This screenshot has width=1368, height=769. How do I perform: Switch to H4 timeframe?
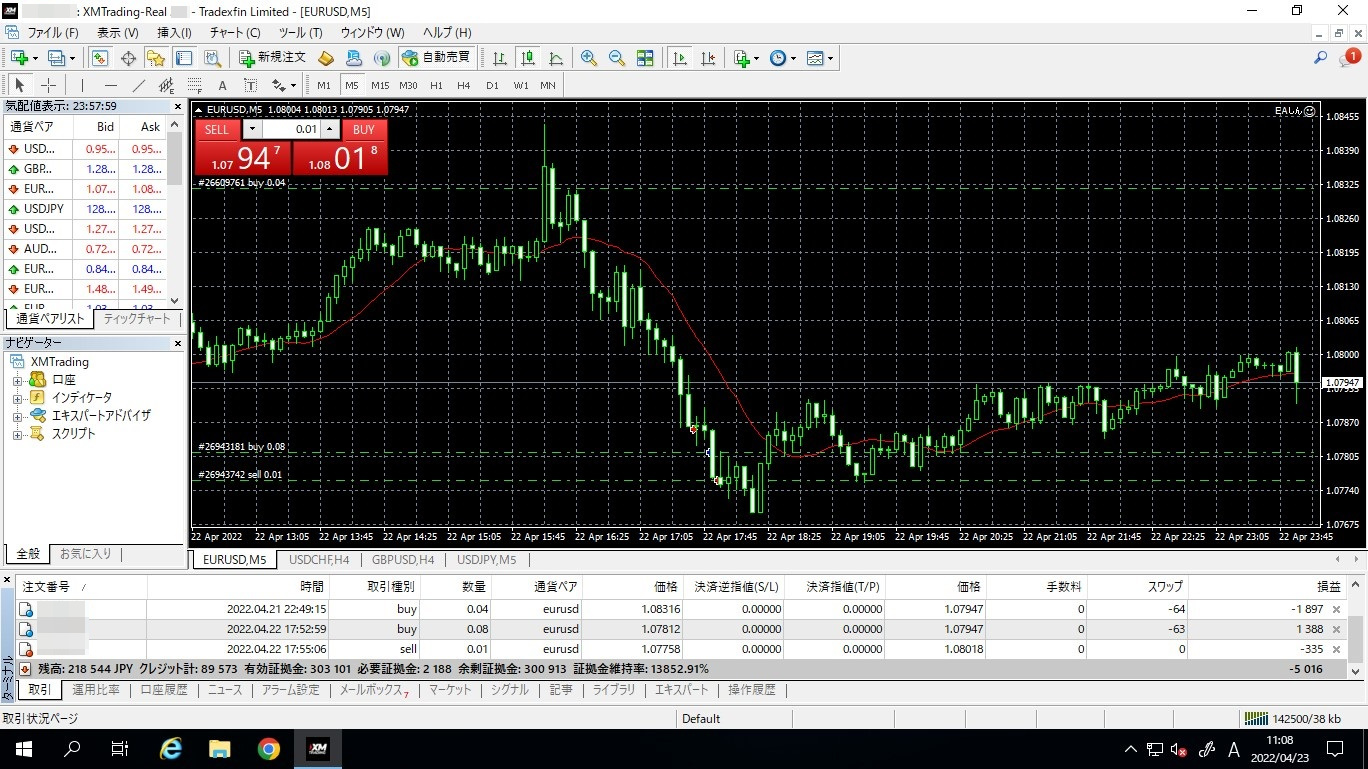[x=464, y=85]
